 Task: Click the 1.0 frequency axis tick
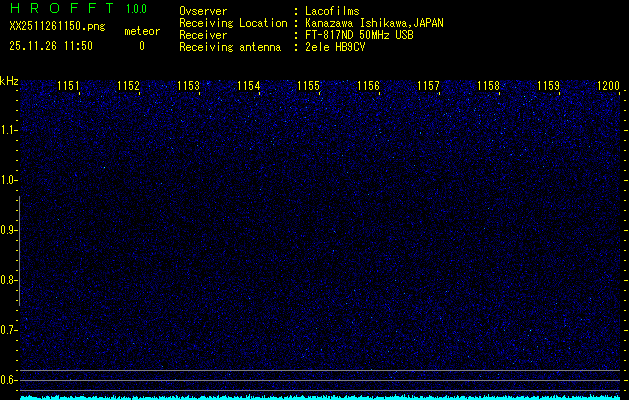(9, 180)
